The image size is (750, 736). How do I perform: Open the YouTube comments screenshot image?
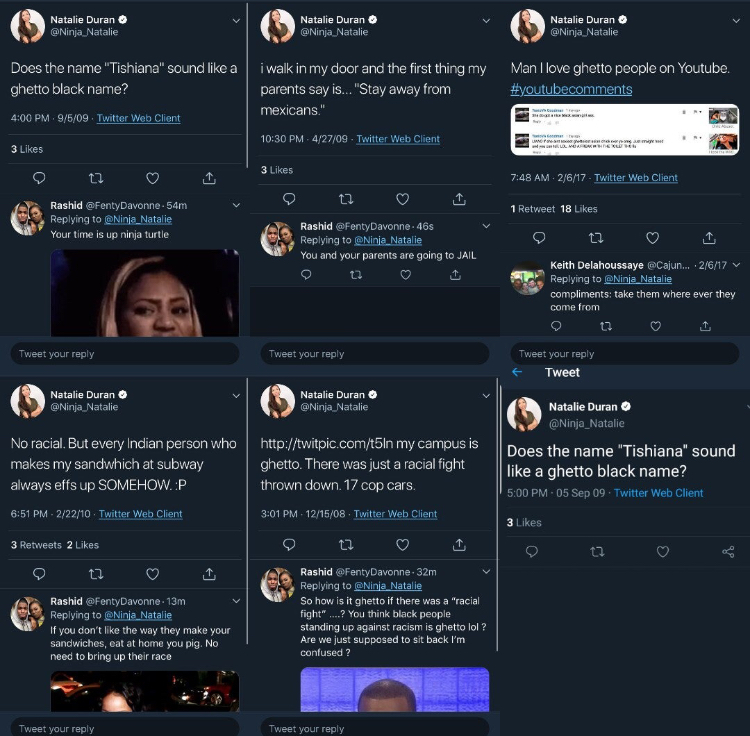pyautogui.click(x=624, y=130)
